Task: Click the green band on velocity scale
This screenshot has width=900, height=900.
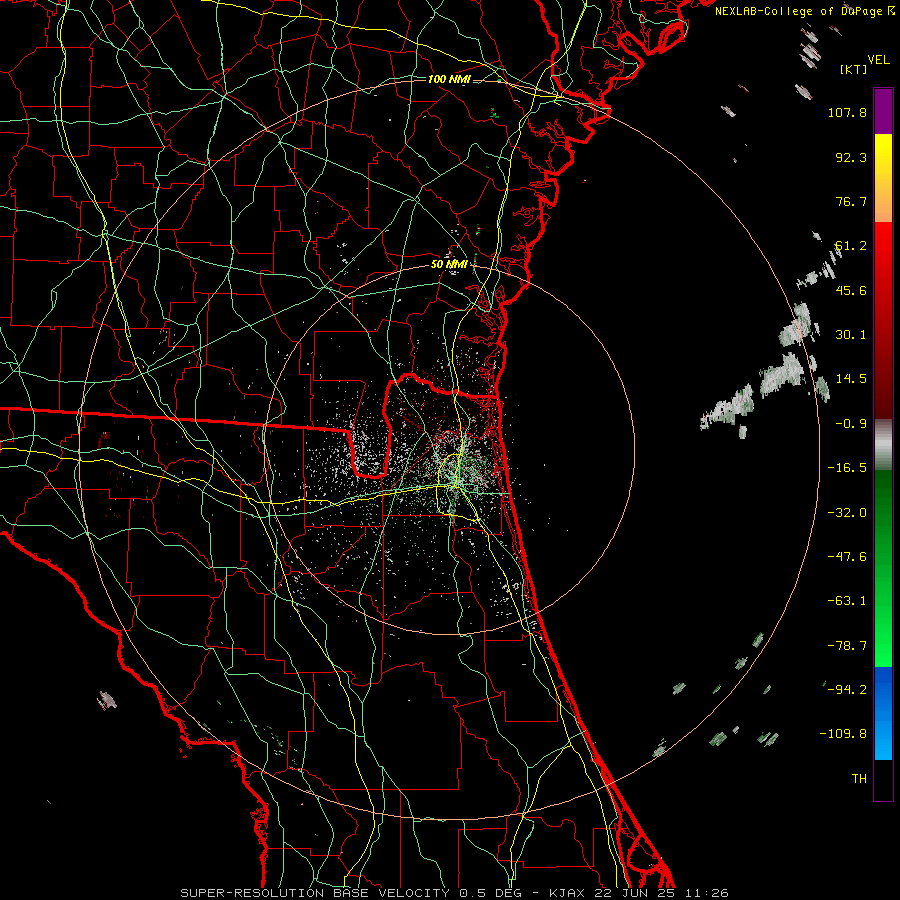Action: point(883,568)
